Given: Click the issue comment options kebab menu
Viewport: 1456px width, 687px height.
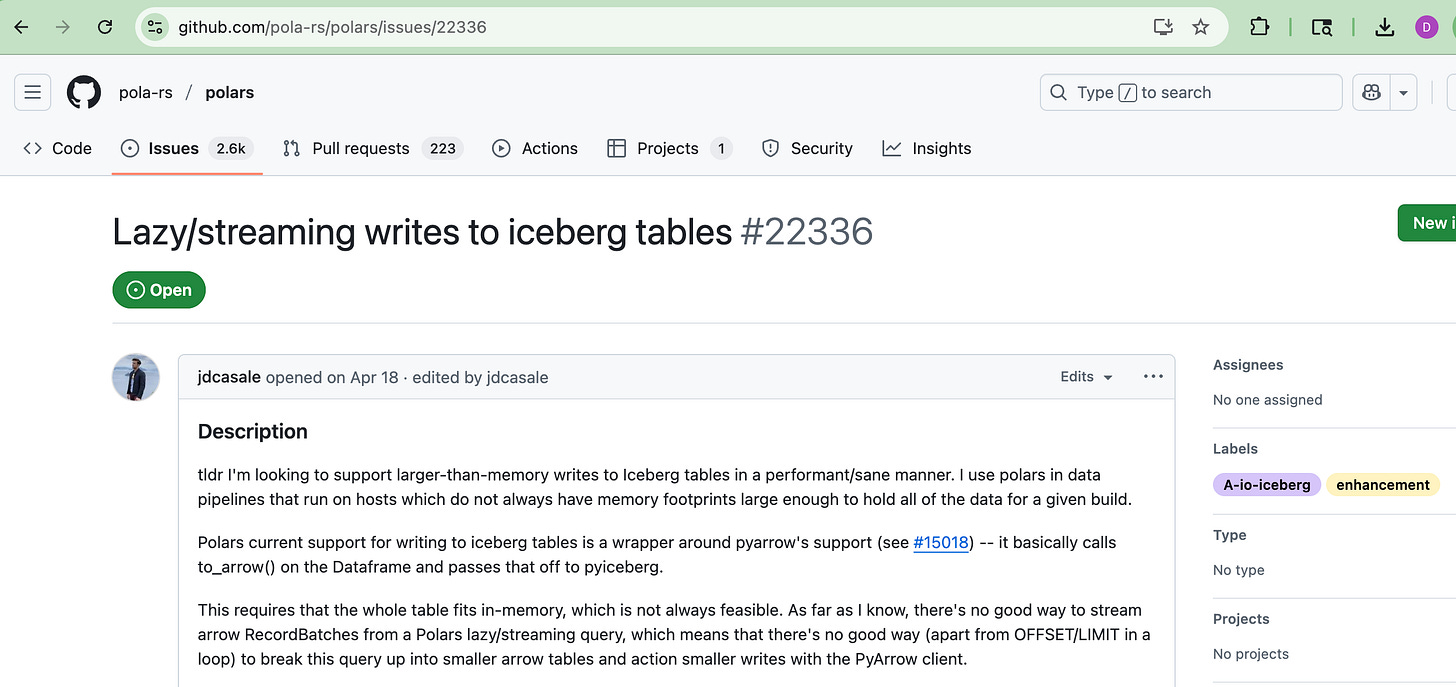Looking at the screenshot, I should click(x=1152, y=377).
